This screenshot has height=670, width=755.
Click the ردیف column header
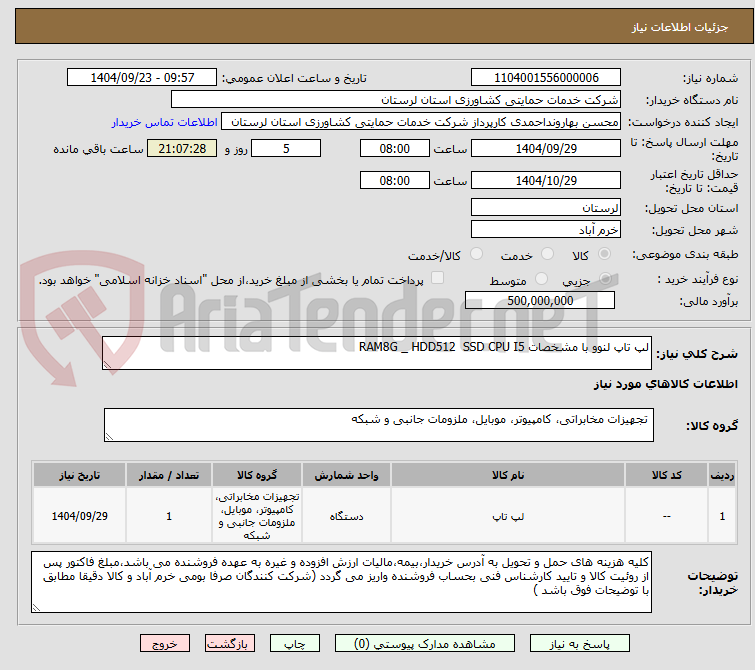point(722,475)
